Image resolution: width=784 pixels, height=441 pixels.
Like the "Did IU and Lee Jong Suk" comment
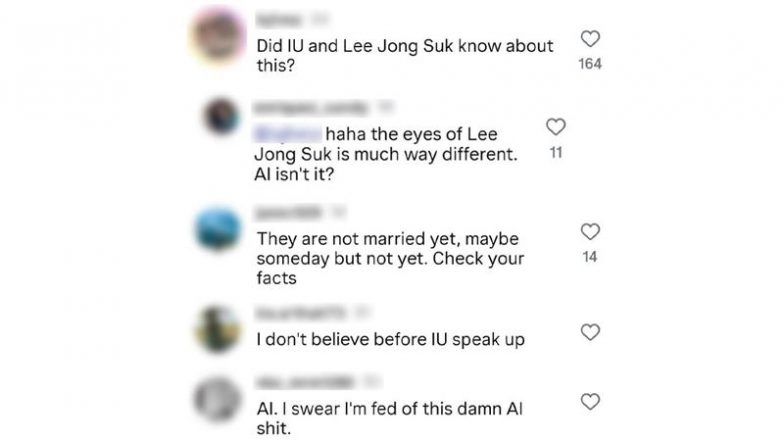click(590, 38)
